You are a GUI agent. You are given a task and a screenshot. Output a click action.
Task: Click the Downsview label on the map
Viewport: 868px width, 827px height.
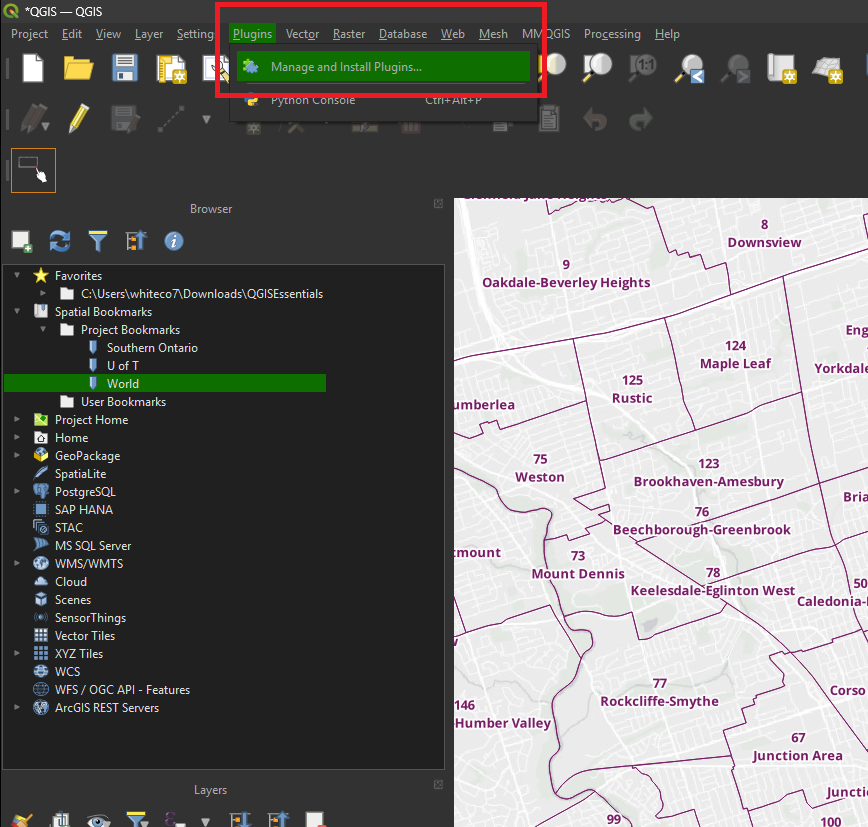(764, 242)
